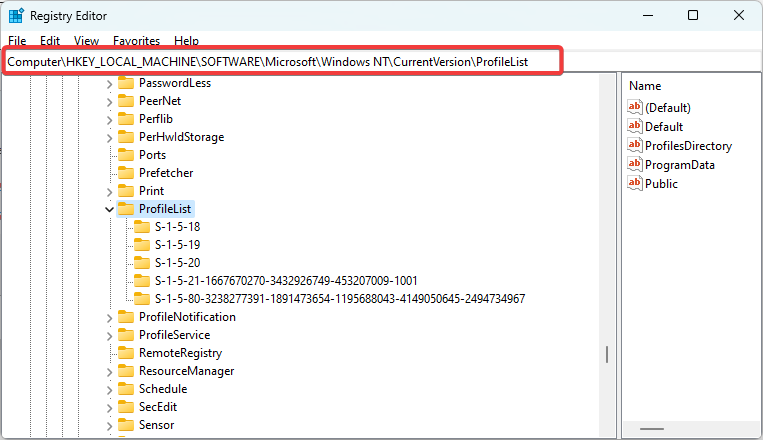This screenshot has height=440, width=763.
Task: Expand the Perflib key
Action: tap(109, 120)
